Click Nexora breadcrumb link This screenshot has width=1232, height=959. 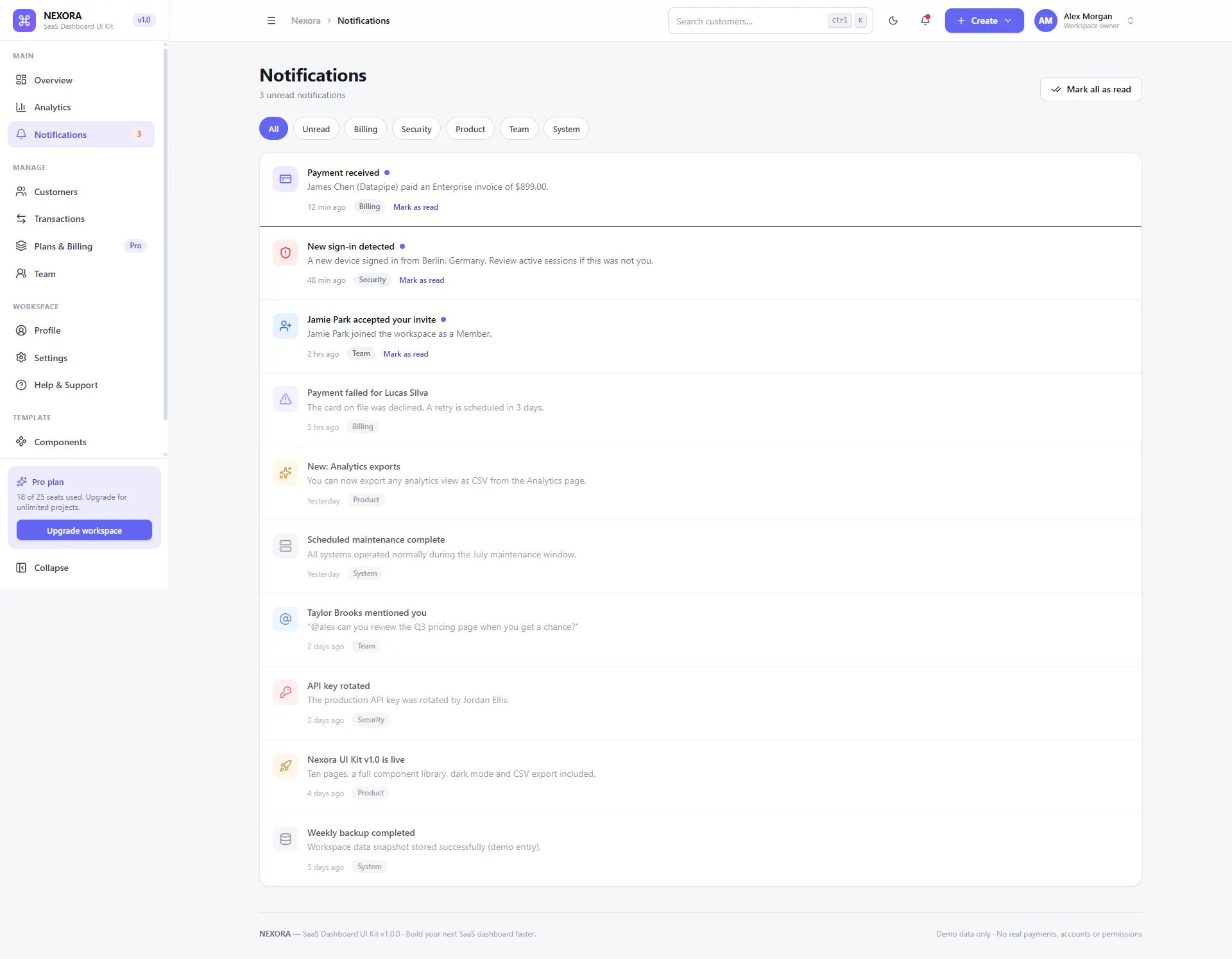[x=306, y=21]
